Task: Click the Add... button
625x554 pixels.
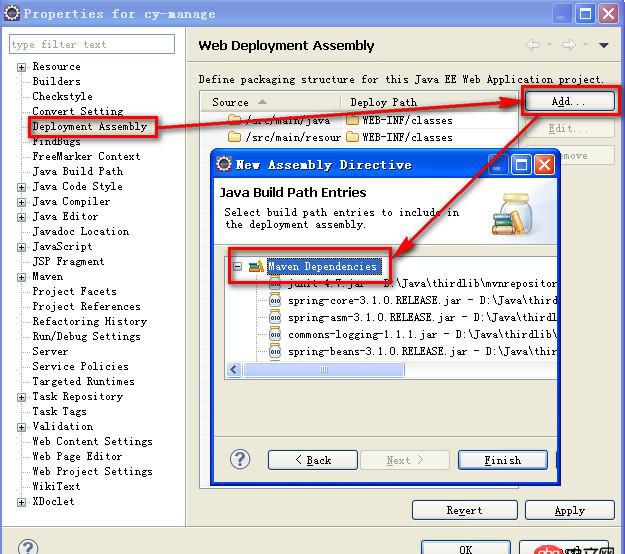Action: click(x=570, y=101)
